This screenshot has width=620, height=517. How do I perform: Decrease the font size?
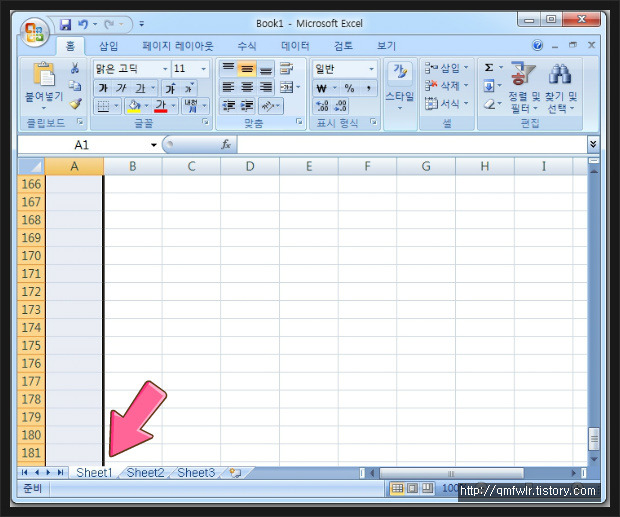pyautogui.click(x=189, y=88)
